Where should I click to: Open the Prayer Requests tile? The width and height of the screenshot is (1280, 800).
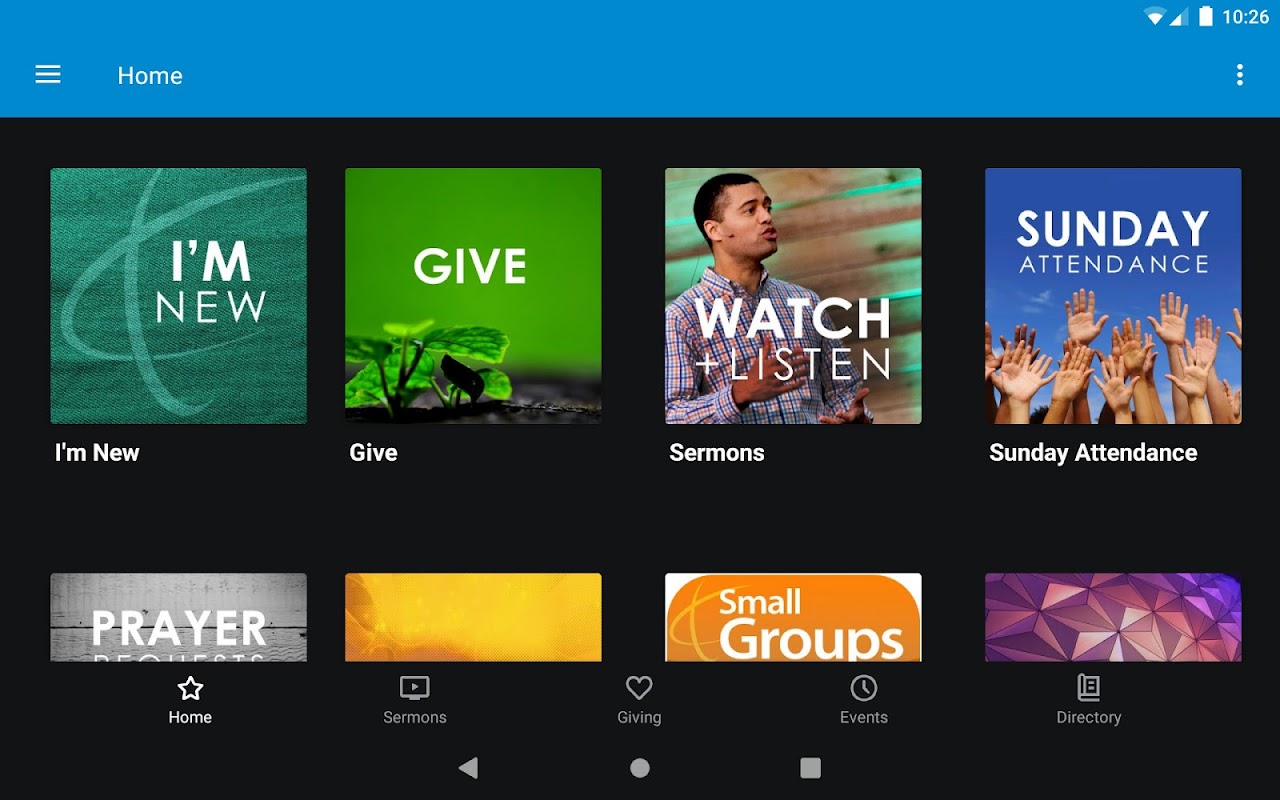(x=179, y=617)
